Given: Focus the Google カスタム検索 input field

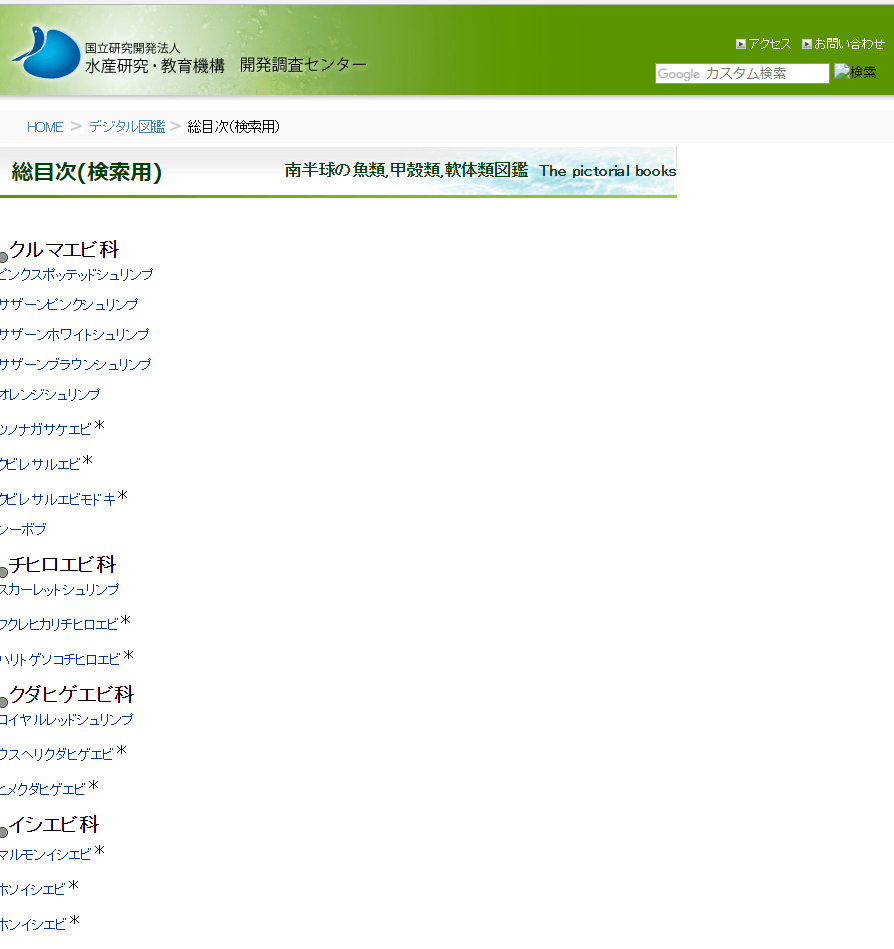Looking at the screenshot, I should (x=742, y=74).
